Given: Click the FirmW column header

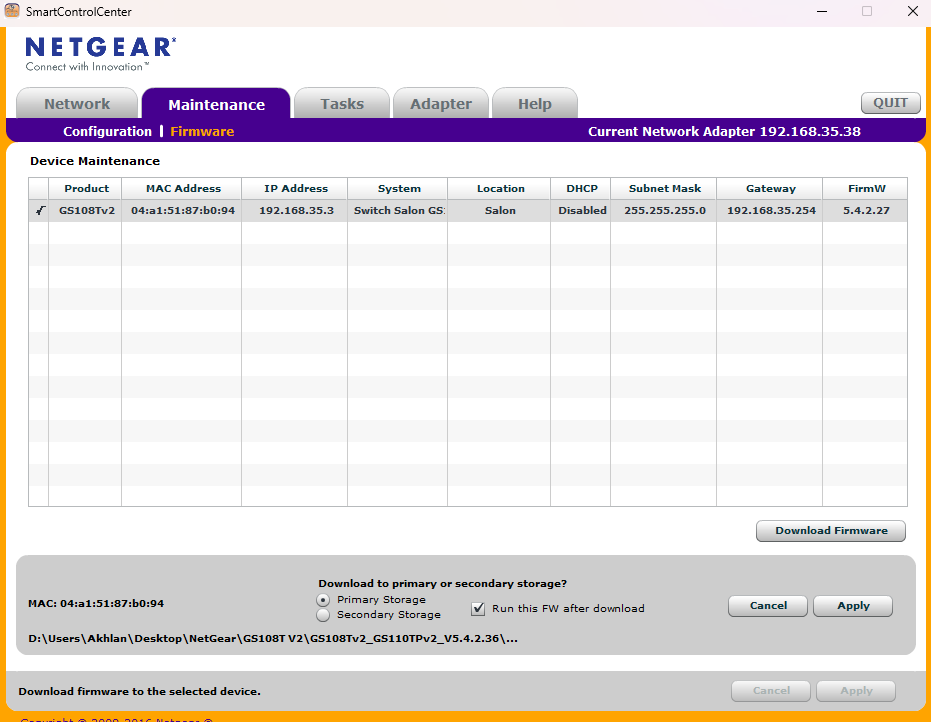Looking at the screenshot, I should [x=866, y=188].
